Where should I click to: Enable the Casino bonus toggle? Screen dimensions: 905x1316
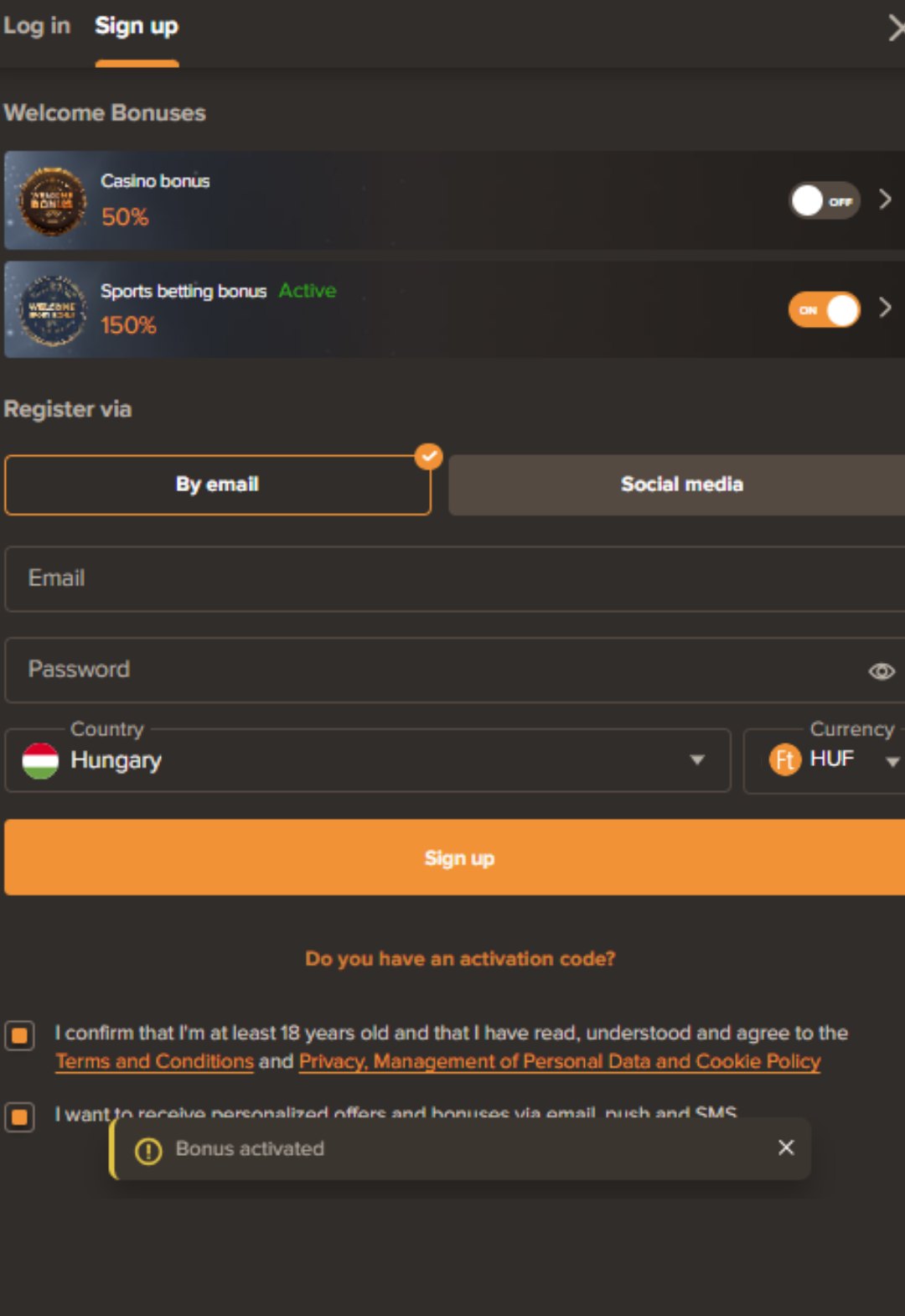(x=825, y=200)
